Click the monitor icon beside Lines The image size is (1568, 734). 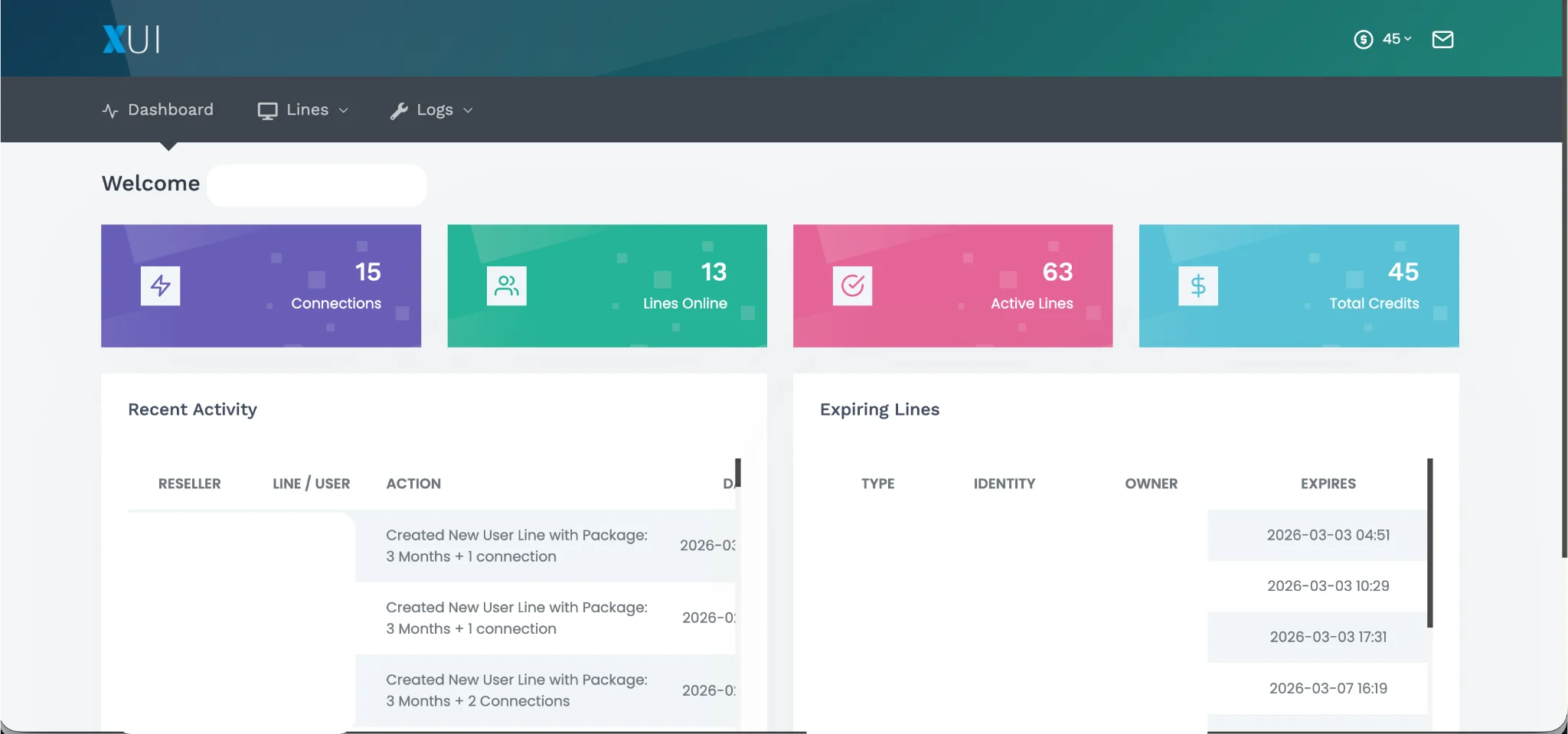click(x=267, y=111)
